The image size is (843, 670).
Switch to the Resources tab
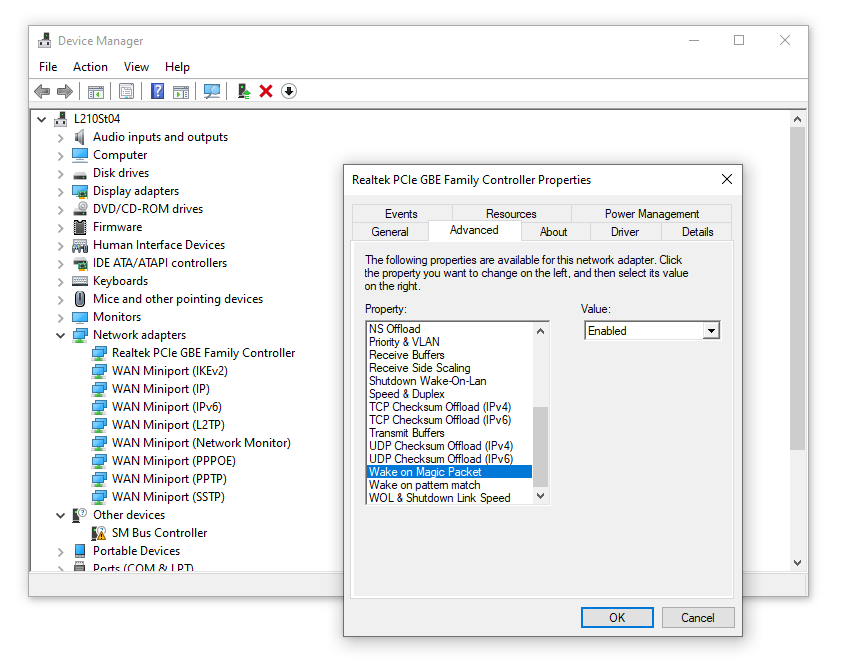point(511,213)
